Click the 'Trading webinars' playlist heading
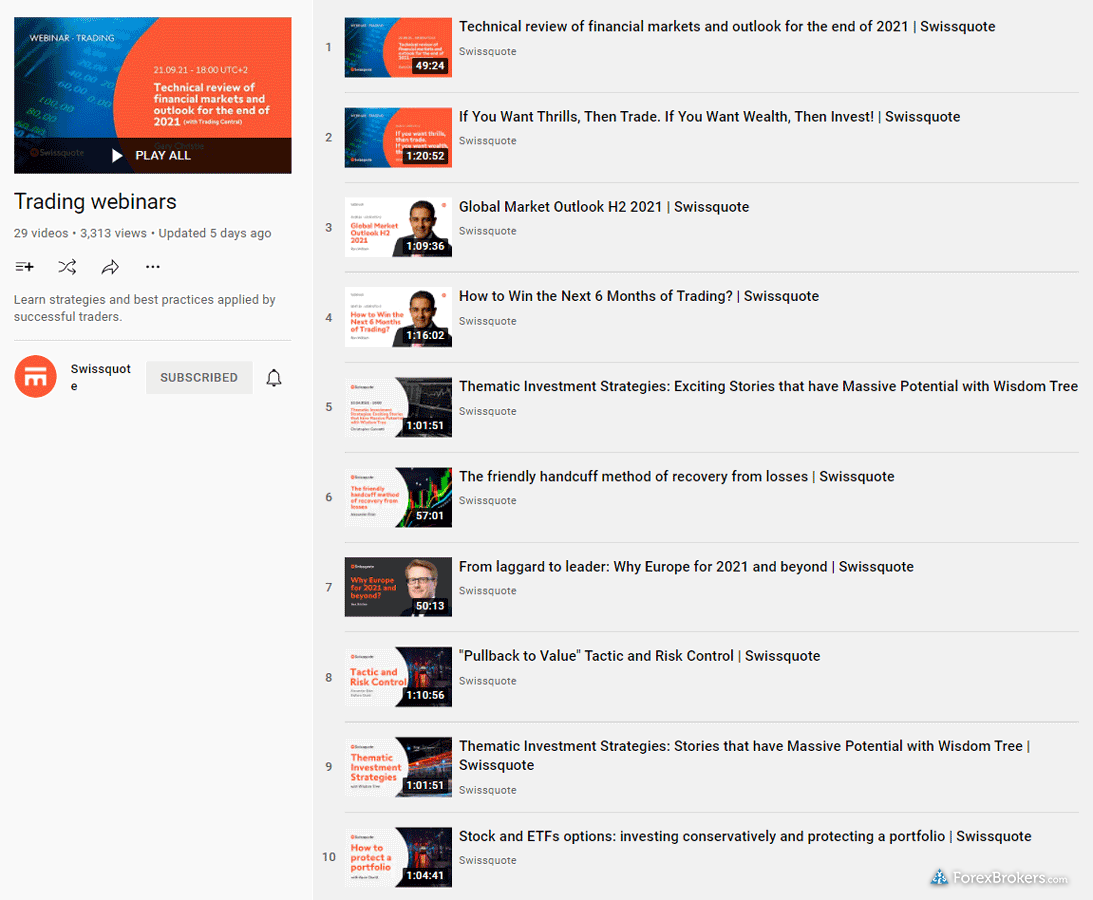This screenshot has height=900, width=1093. click(95, 201)
